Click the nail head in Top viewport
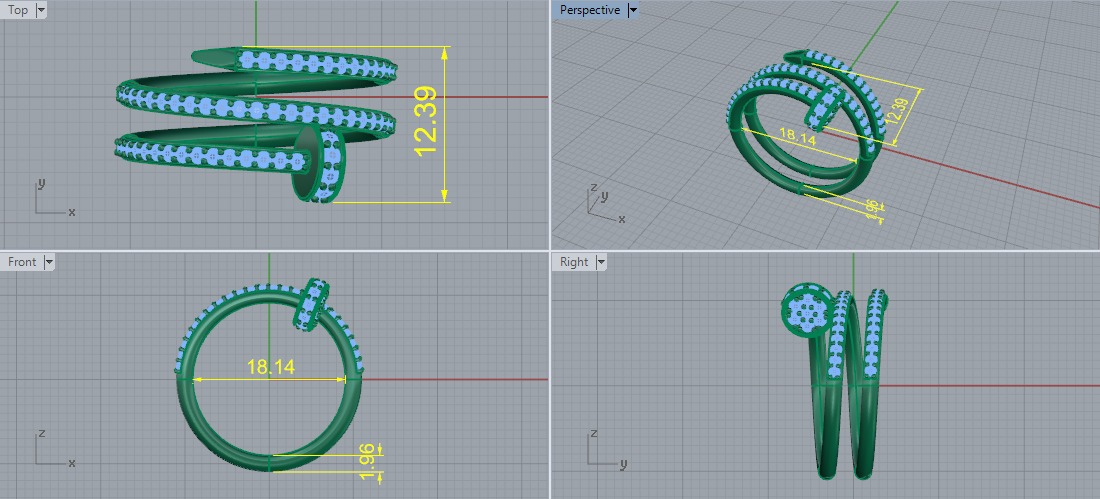This screenshot has height=499, width=1100. coord(320,165)
